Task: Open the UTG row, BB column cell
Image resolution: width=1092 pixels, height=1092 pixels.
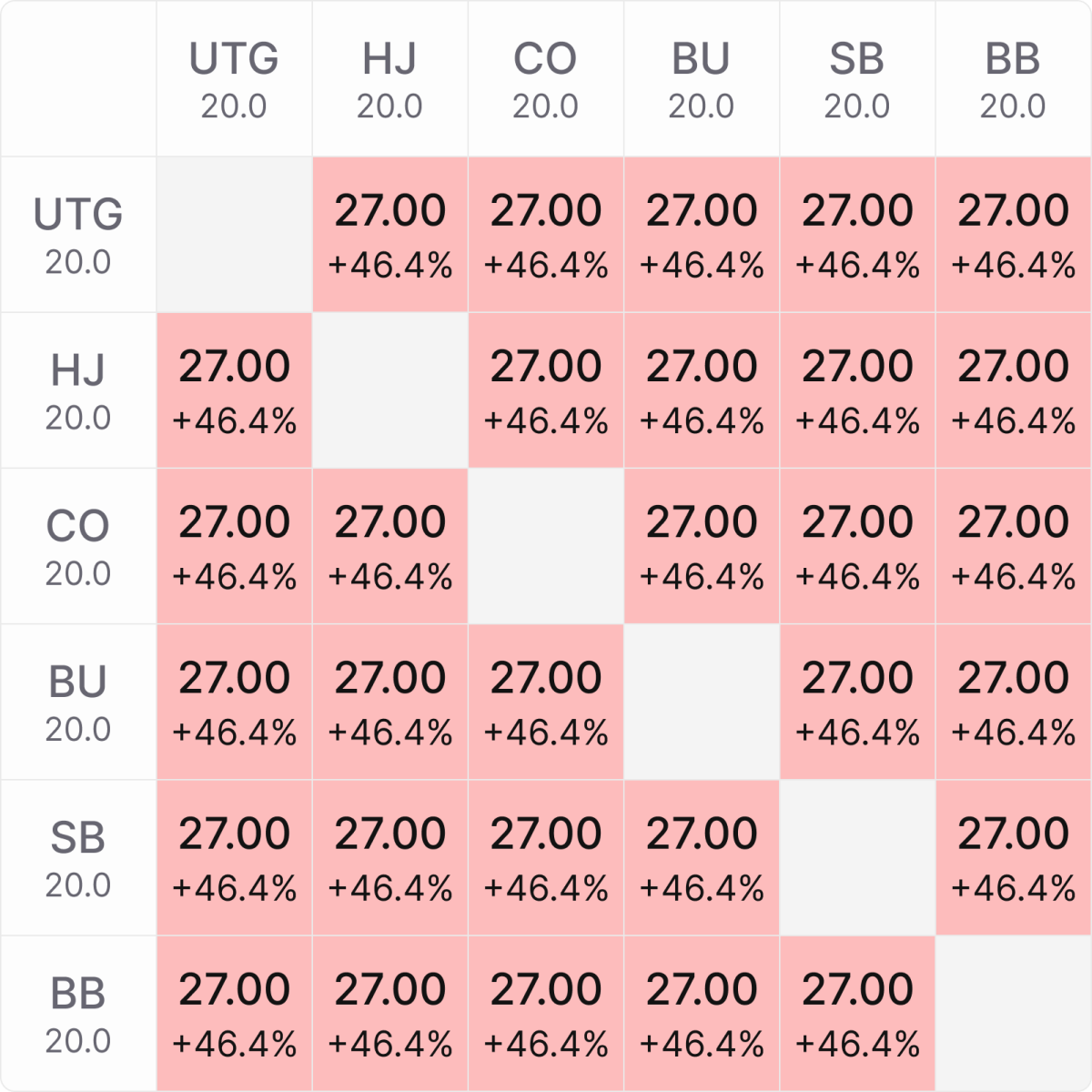Action: [x=1013, y=234]
